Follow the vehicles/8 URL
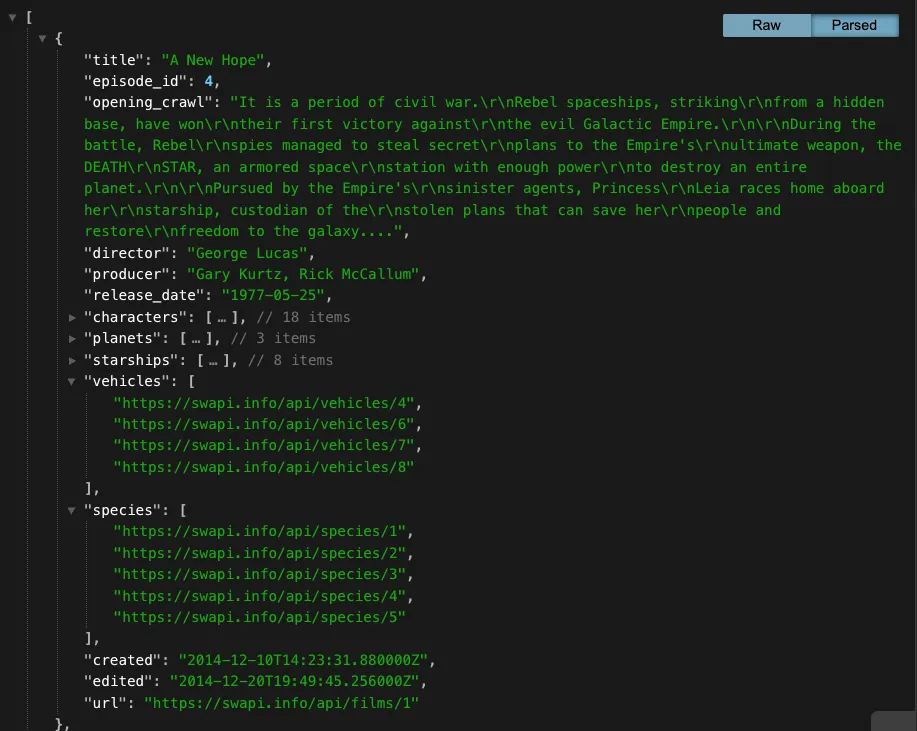This screenshot has height=731, width=917. point(264,468)
